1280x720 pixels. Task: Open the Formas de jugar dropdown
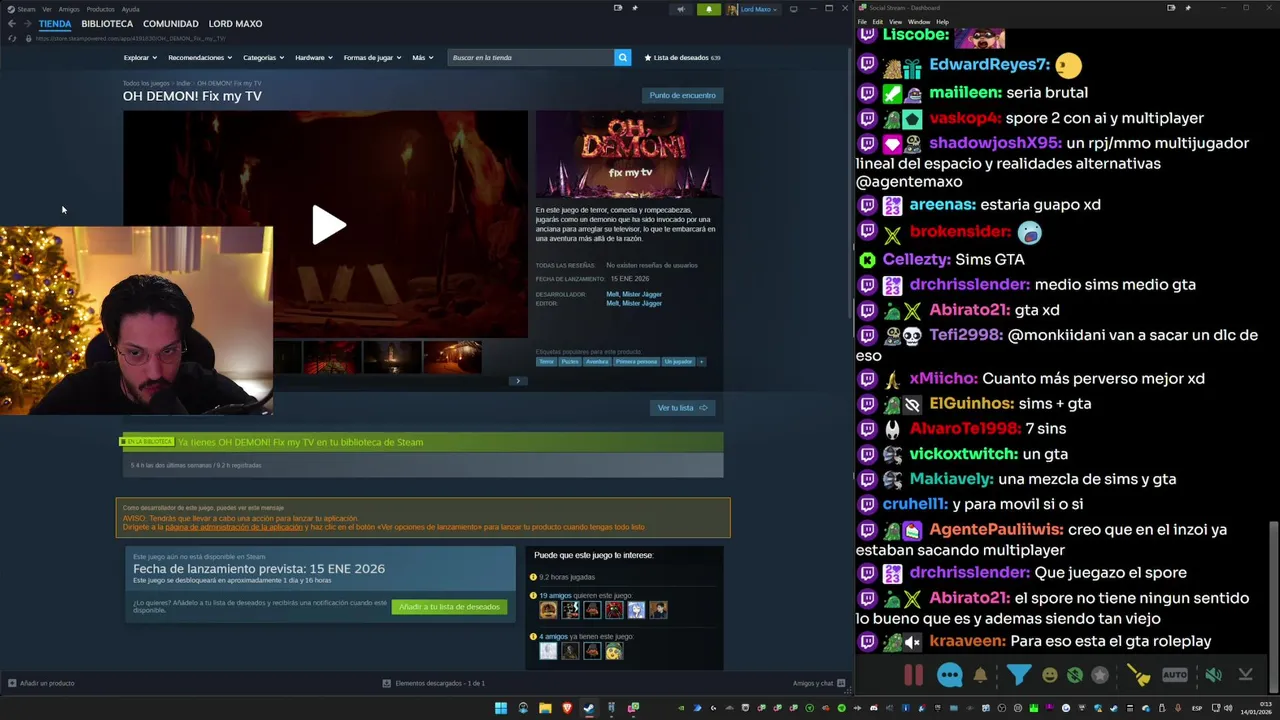tap(373, 58)
